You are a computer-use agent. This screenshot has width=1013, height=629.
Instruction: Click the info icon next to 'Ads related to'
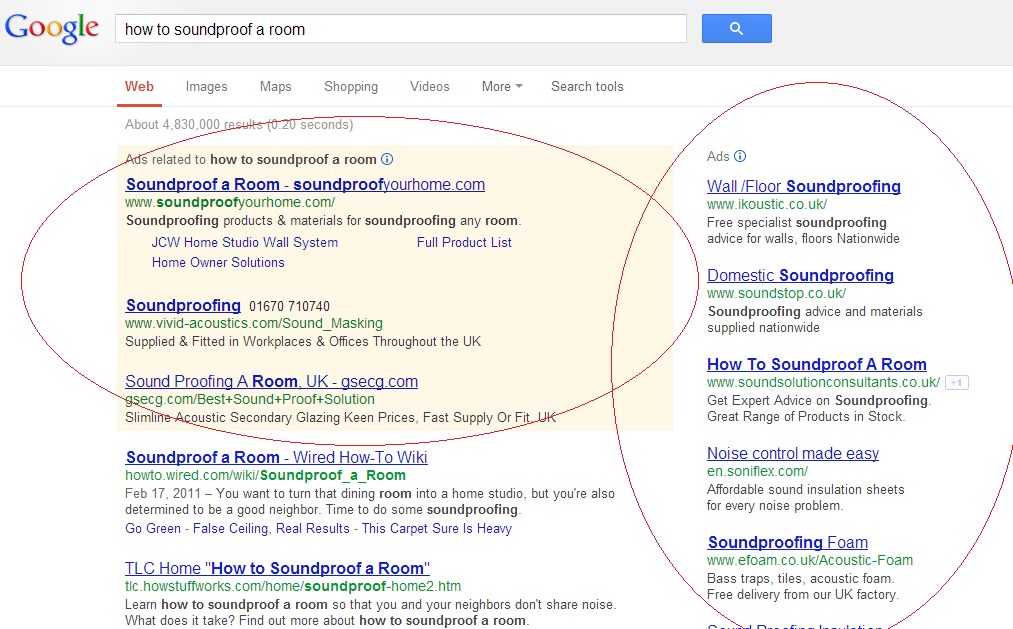tap(387, 159)
